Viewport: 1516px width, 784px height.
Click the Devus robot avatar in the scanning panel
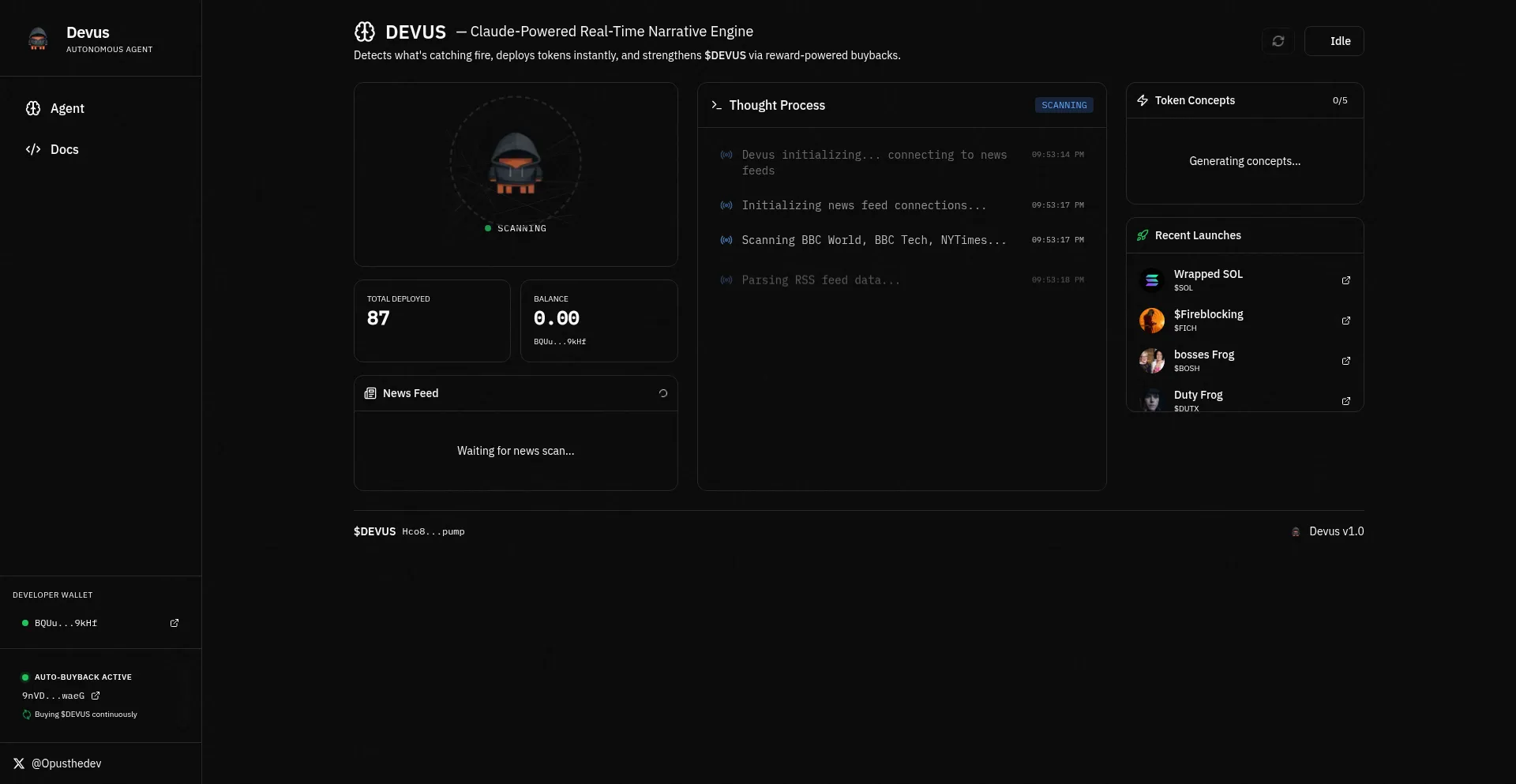click(516, 163)
